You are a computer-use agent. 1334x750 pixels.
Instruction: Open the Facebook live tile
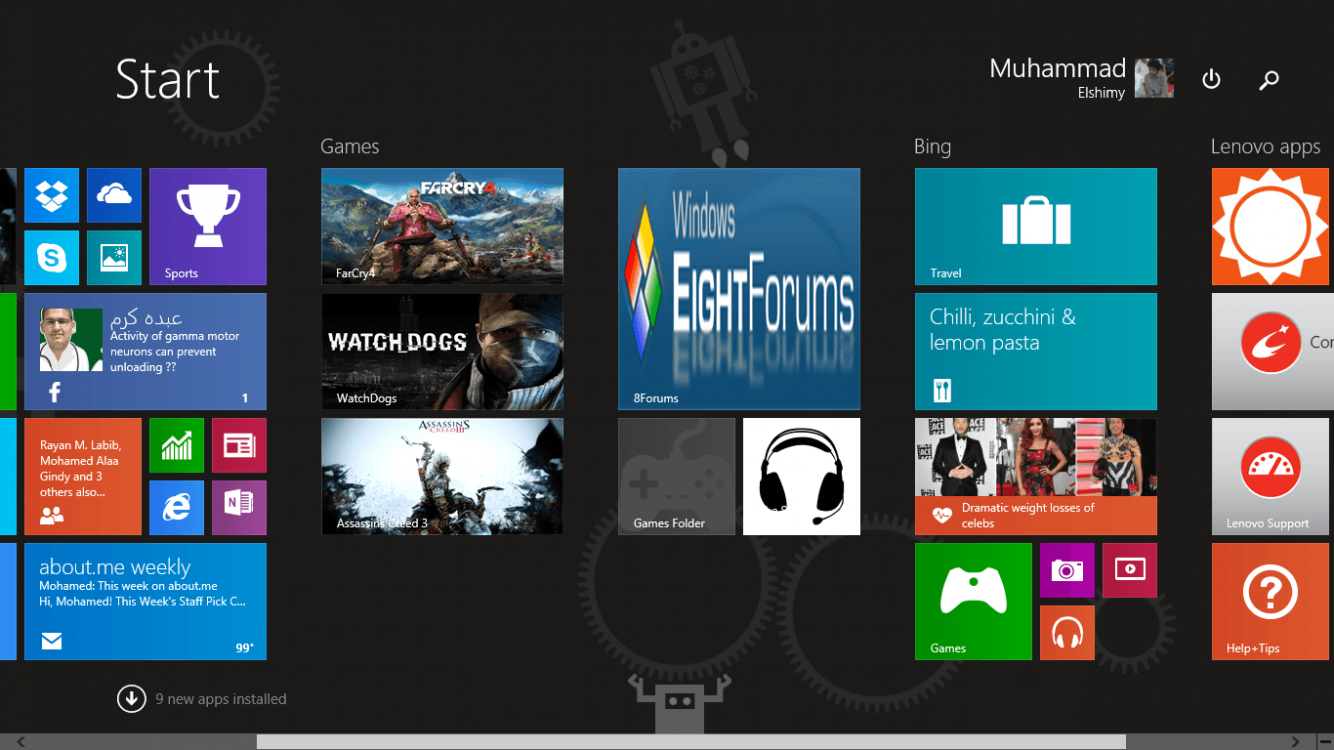click(x=145, y=352)
